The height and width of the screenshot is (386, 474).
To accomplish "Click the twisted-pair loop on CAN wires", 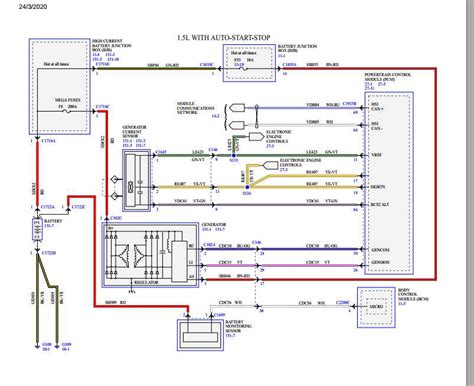I will pos(257,116).
